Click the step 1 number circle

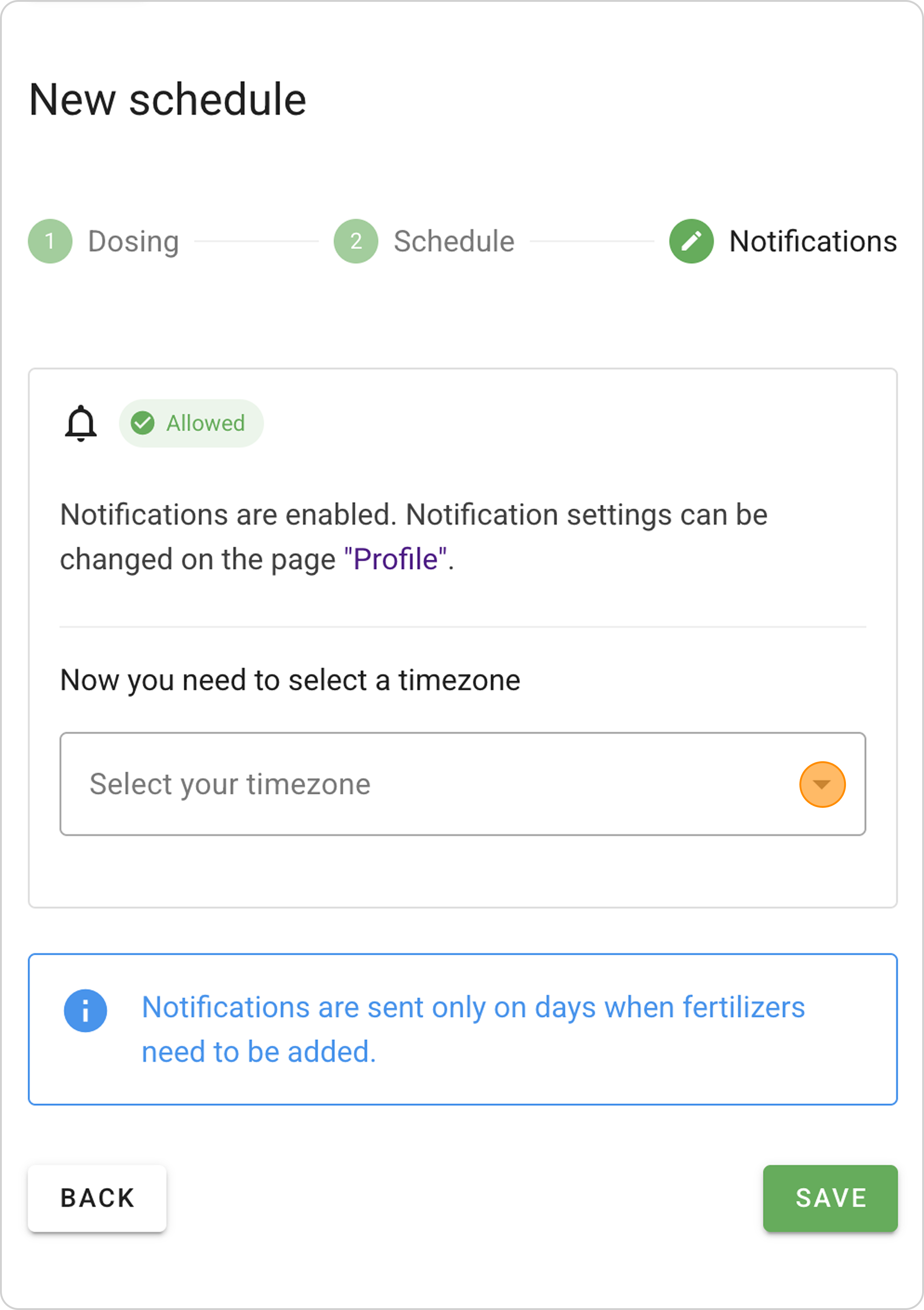(50, 241)
